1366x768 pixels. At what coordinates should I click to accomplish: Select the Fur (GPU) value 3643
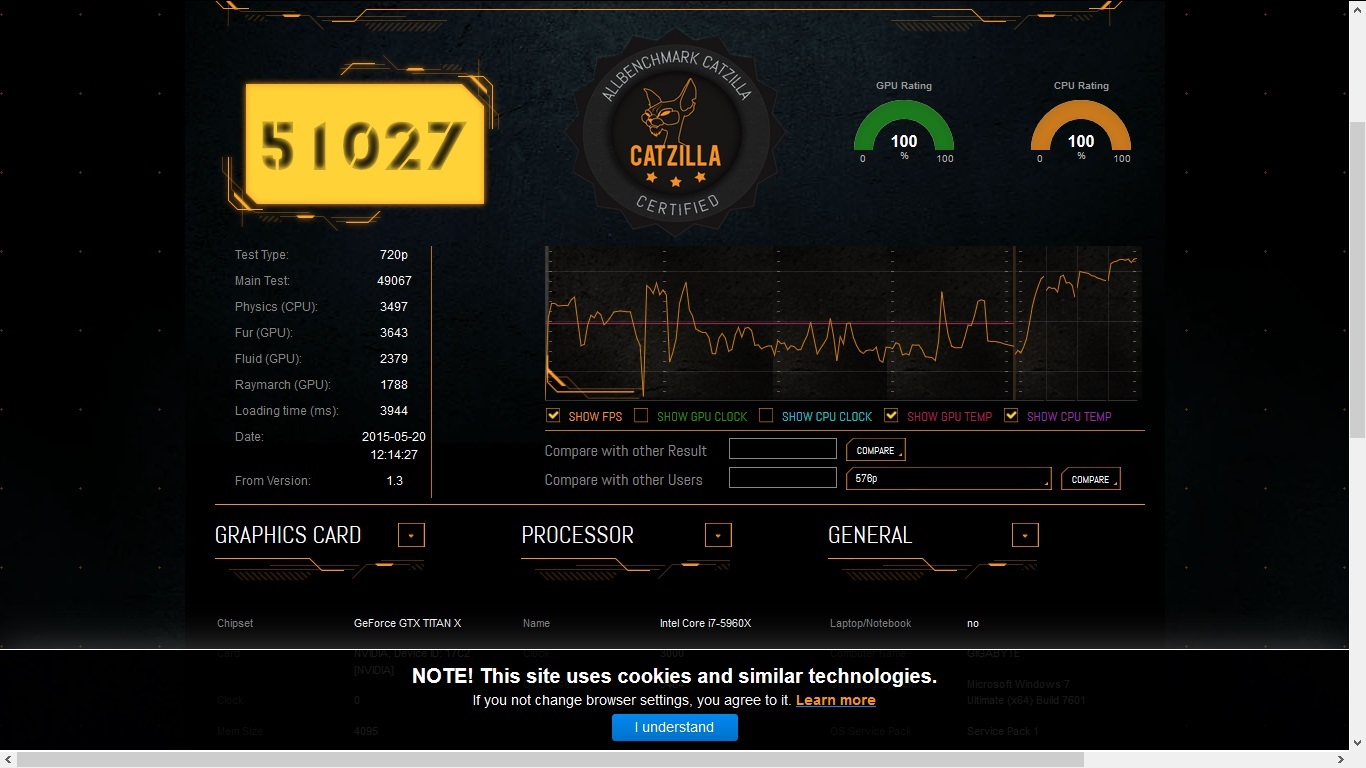(x=394, y=333)
